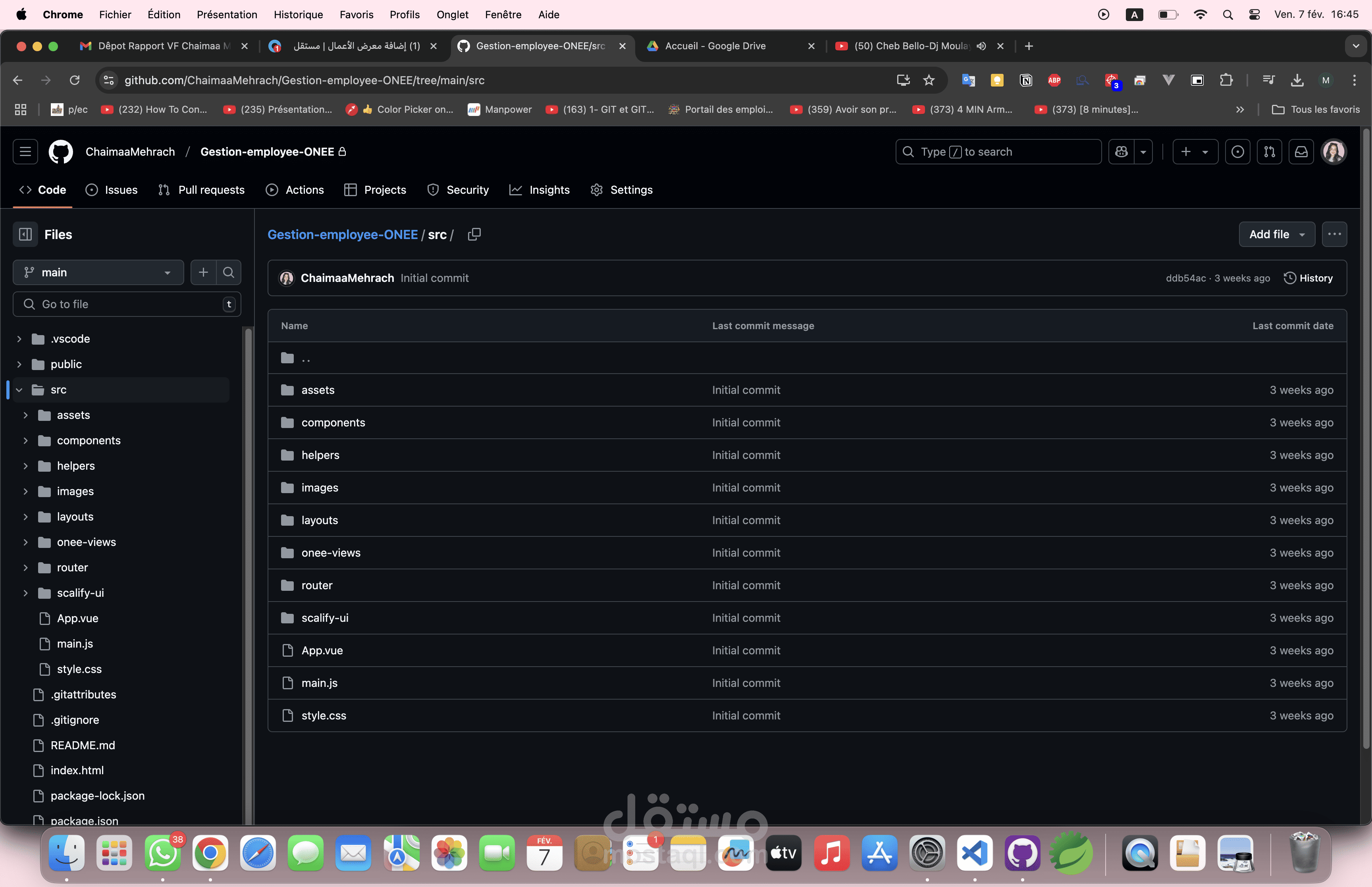Open App.vue in the file list
The height and width of the screenshot is (887, 1372).
click(322, 650)
